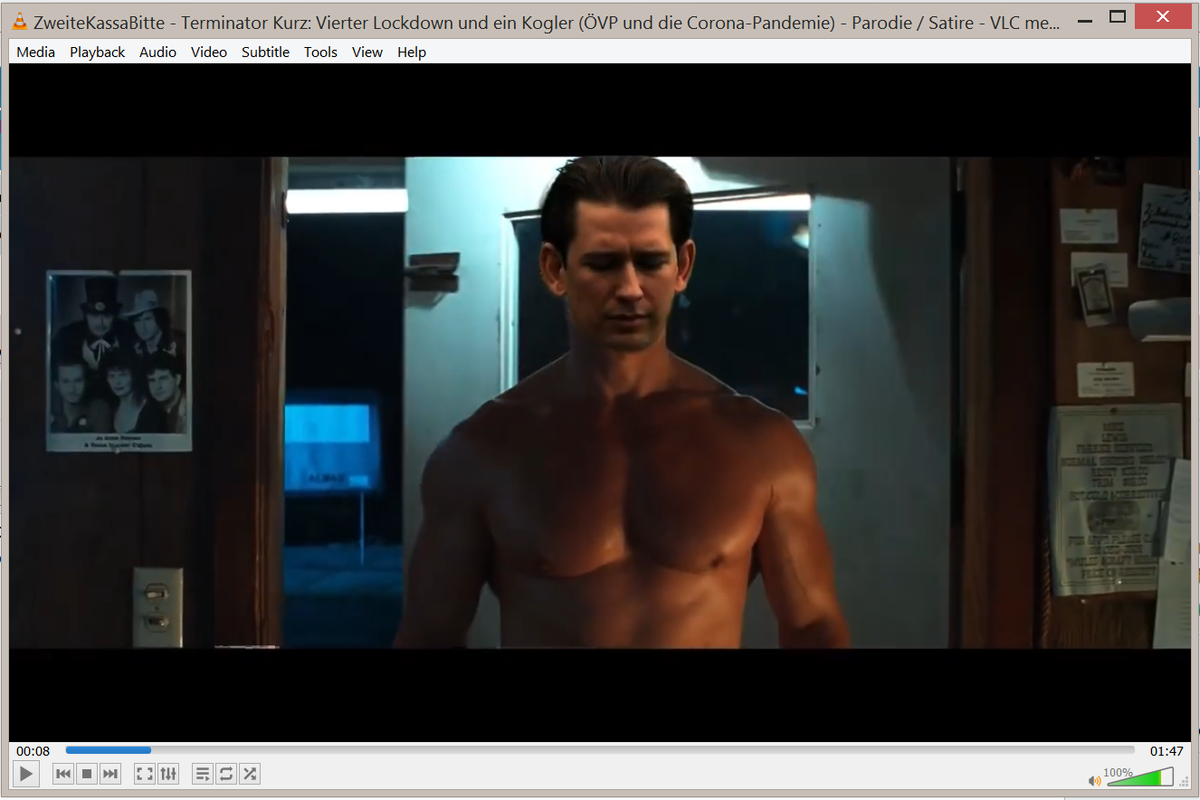The image size is (1200, 800).
Task: Toggle the playlist view
Action: point(202,773)
